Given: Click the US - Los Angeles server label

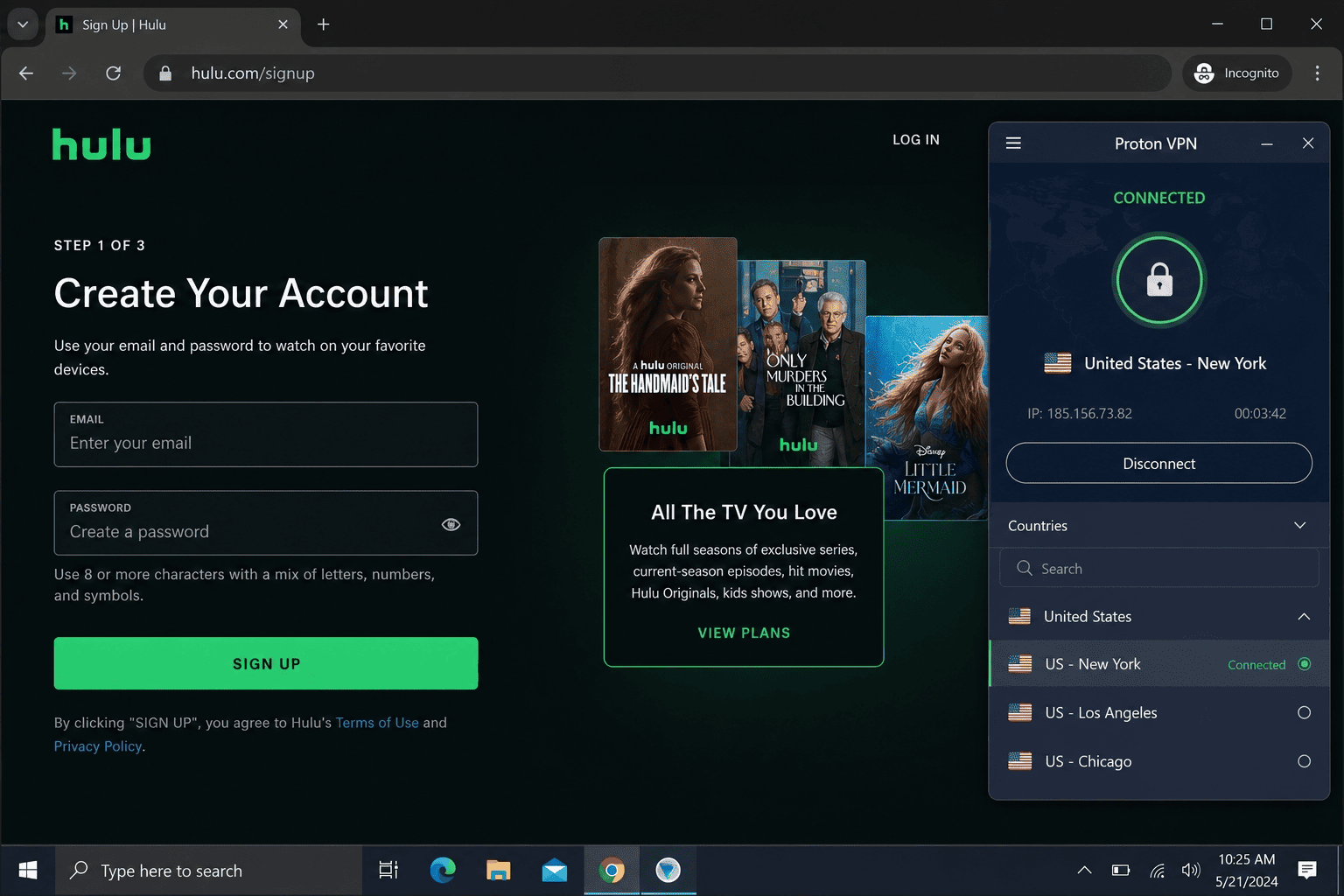Looking at the screenshot, I should tap(1101, 712).
